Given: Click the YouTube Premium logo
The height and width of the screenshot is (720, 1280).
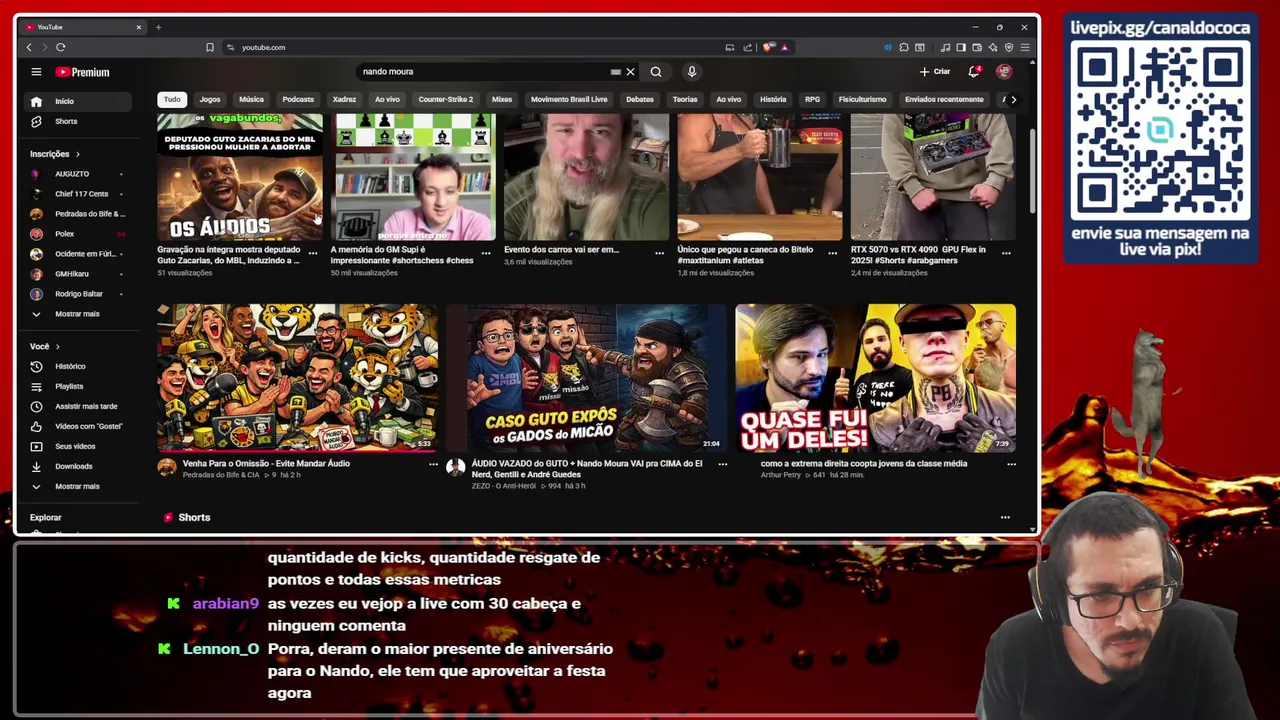Looking at the screenshot, I should coord(82,72).
